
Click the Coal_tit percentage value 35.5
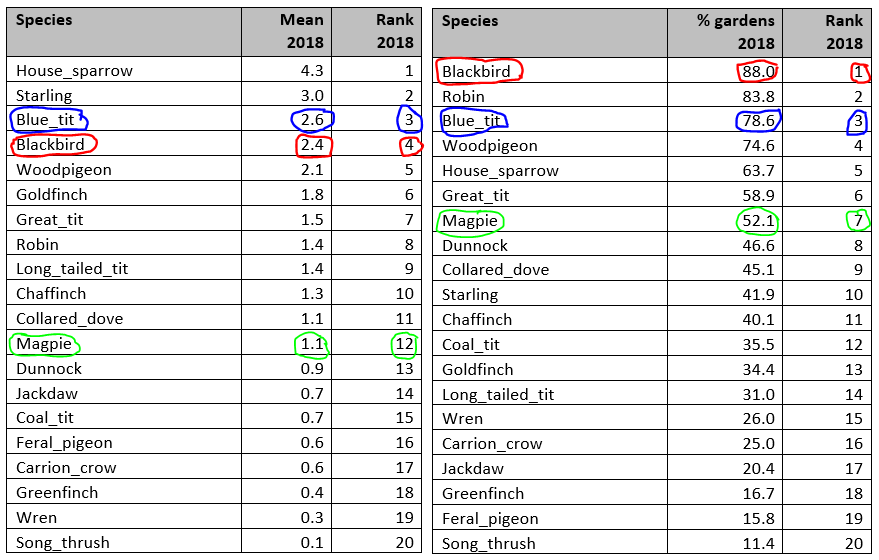point(758,344)
